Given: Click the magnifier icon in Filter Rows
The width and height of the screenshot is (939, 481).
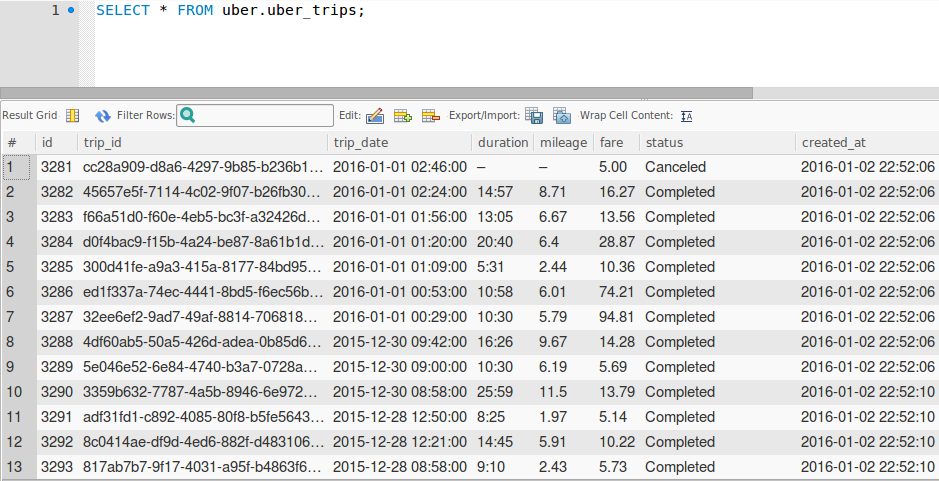Looking at the screenshot, I should (187, 115).
